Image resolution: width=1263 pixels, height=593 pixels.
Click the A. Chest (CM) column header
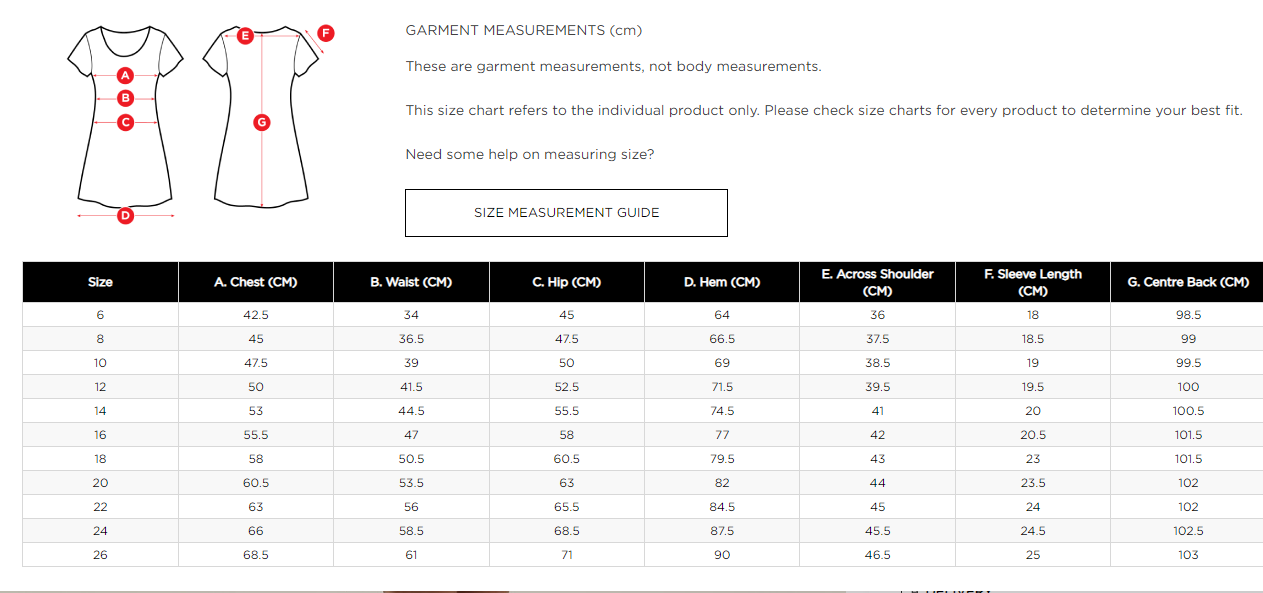(256, 282)
